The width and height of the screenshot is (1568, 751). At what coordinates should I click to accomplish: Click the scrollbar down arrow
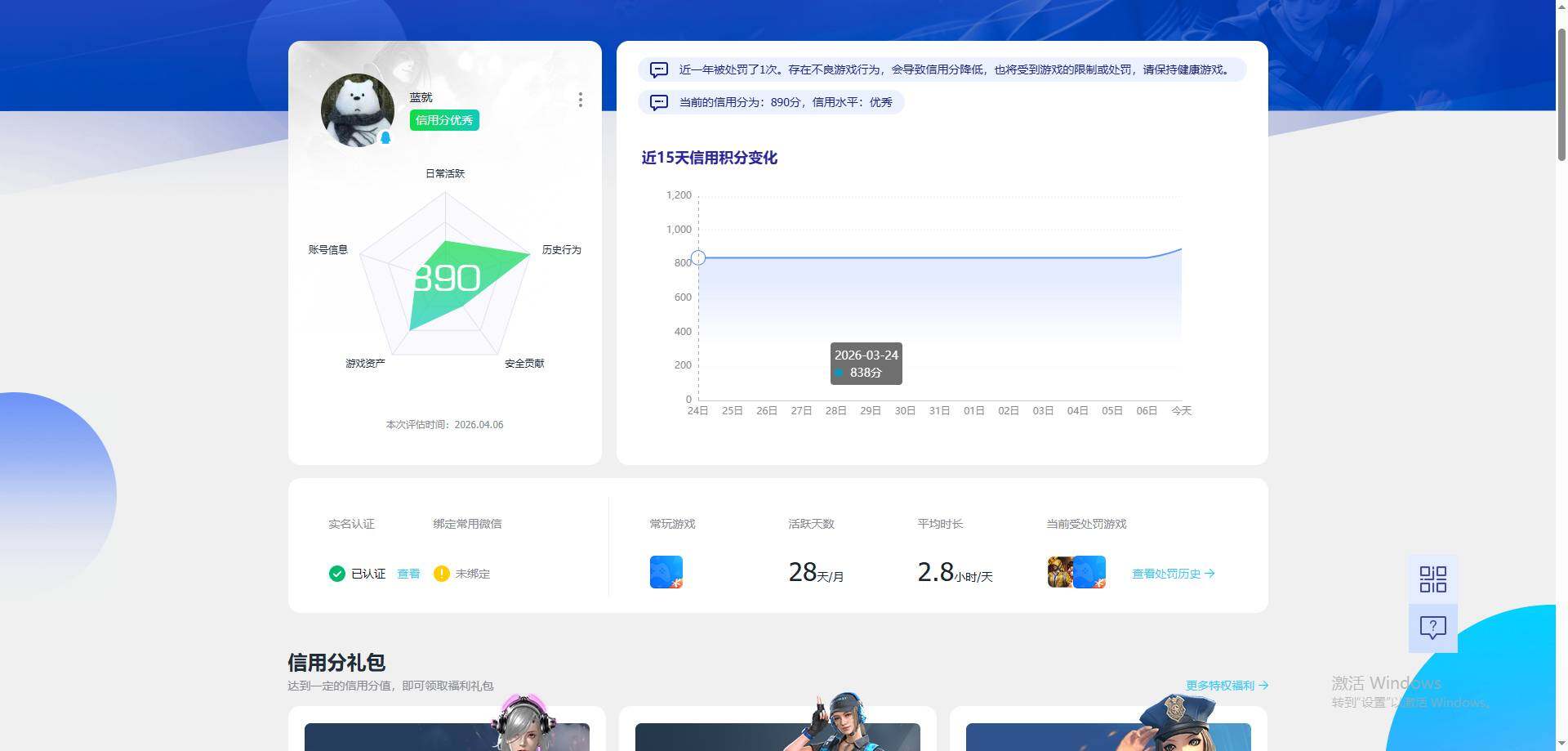[1561, 744]
